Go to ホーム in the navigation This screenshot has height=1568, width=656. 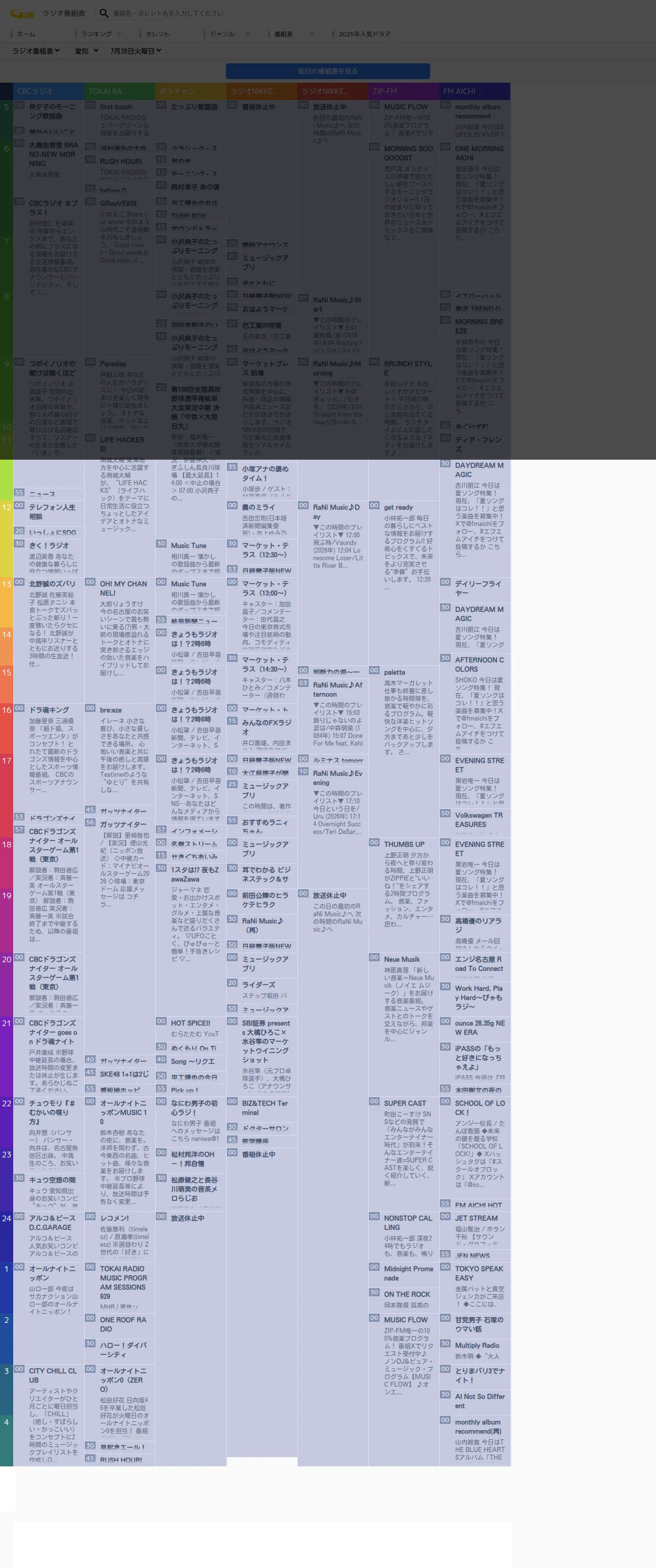coord(26,34)
